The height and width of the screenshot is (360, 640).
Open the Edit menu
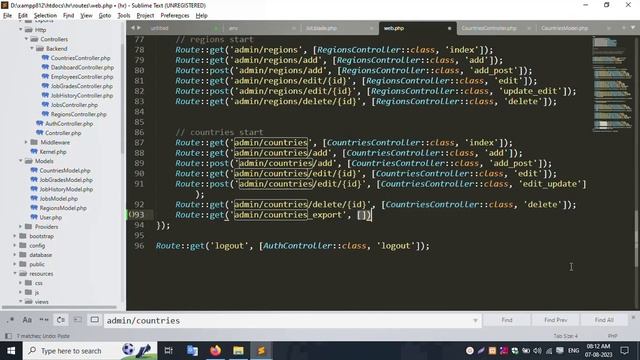22,16
